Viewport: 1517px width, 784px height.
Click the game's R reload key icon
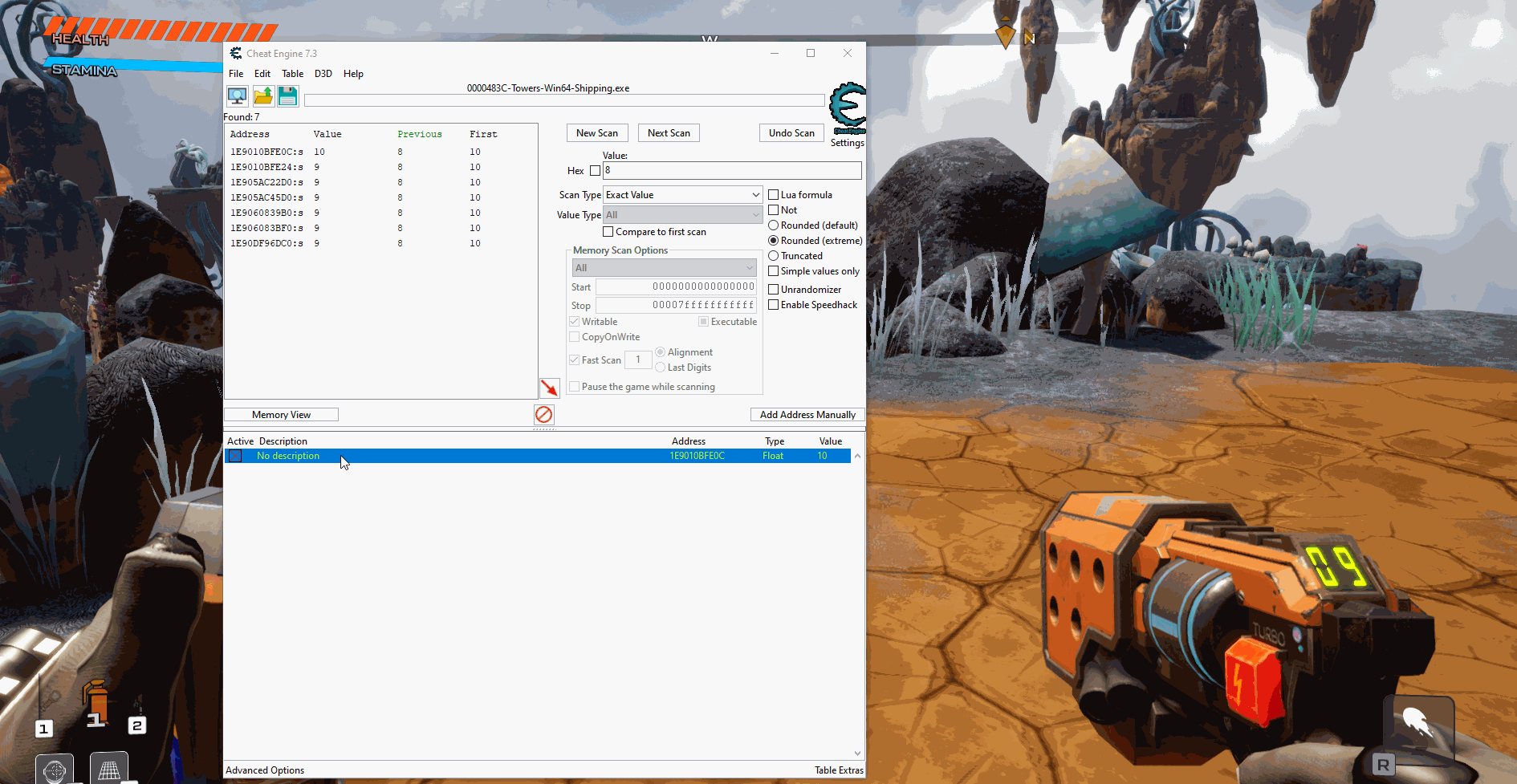coord(1384,765)
